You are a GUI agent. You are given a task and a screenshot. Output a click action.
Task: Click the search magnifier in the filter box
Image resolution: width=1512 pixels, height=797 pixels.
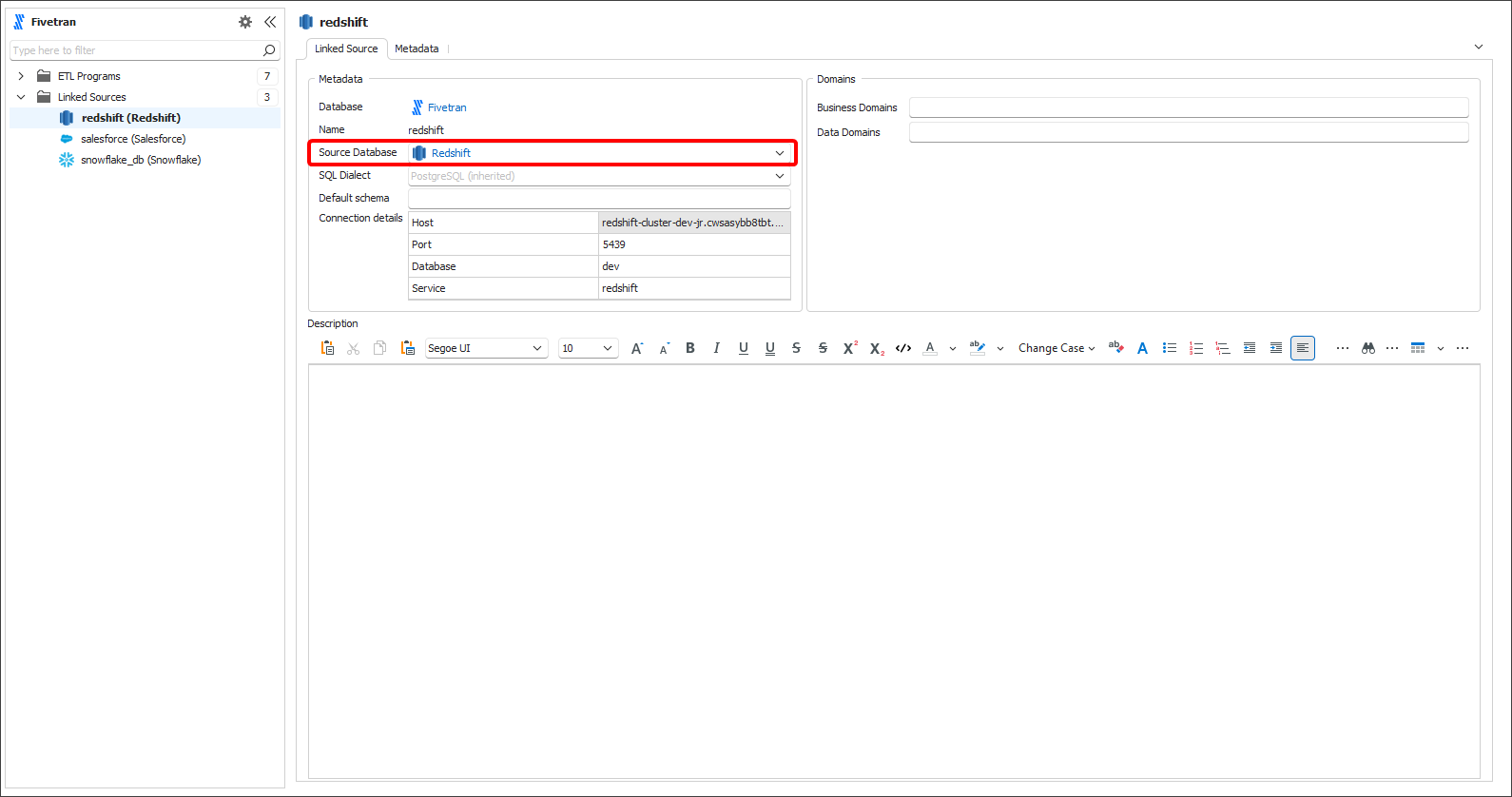tap(269, 50)
